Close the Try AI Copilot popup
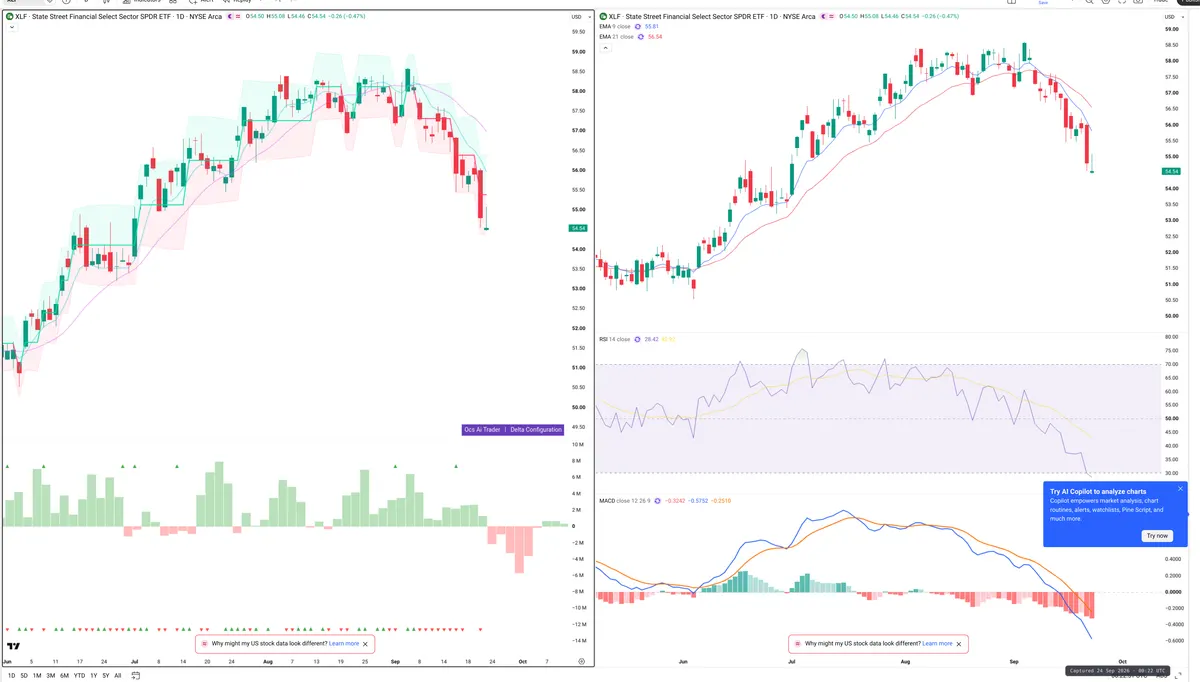Image resolution: width=1200 pixels, height=682 pixels. (x=1180, y=489)
